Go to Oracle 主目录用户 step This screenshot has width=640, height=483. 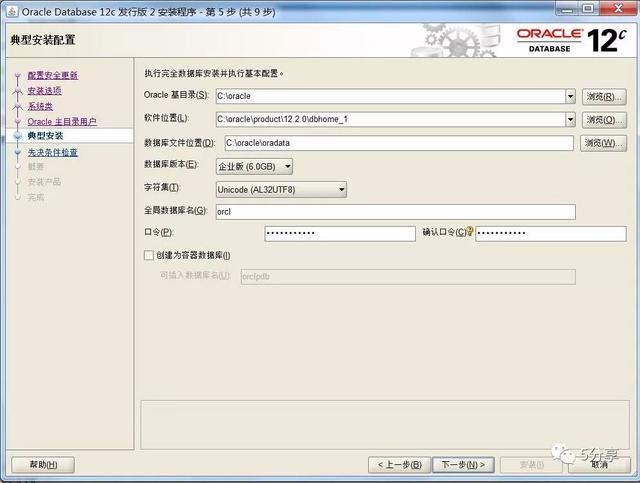click(x=62, y=122)
